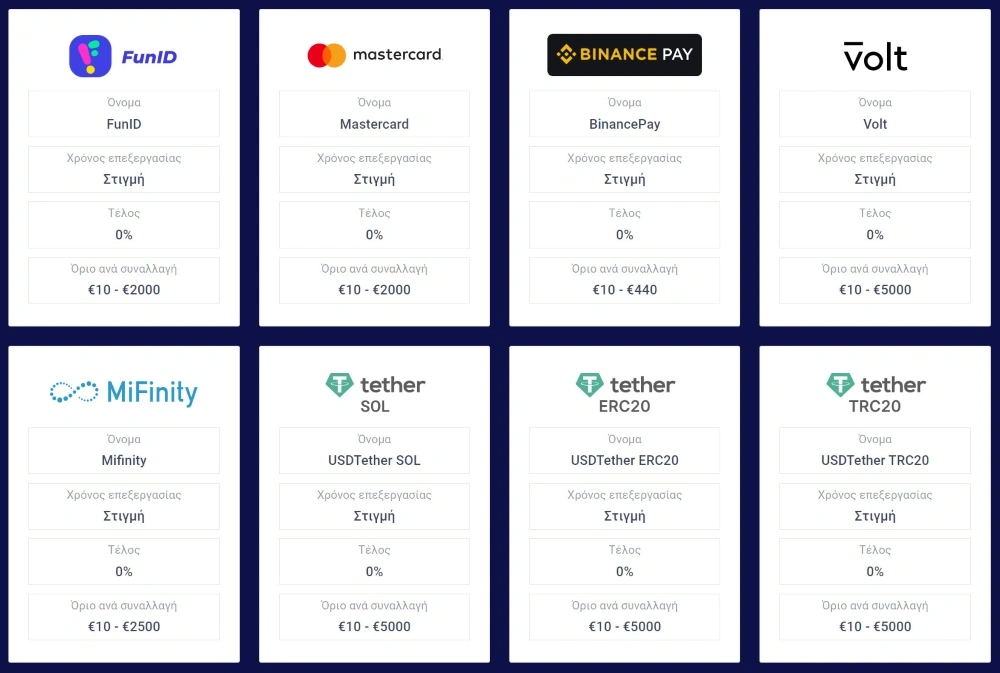Click the USDTether SOL name box
This screenshot has height=673, width=1000.
(374, 450)
